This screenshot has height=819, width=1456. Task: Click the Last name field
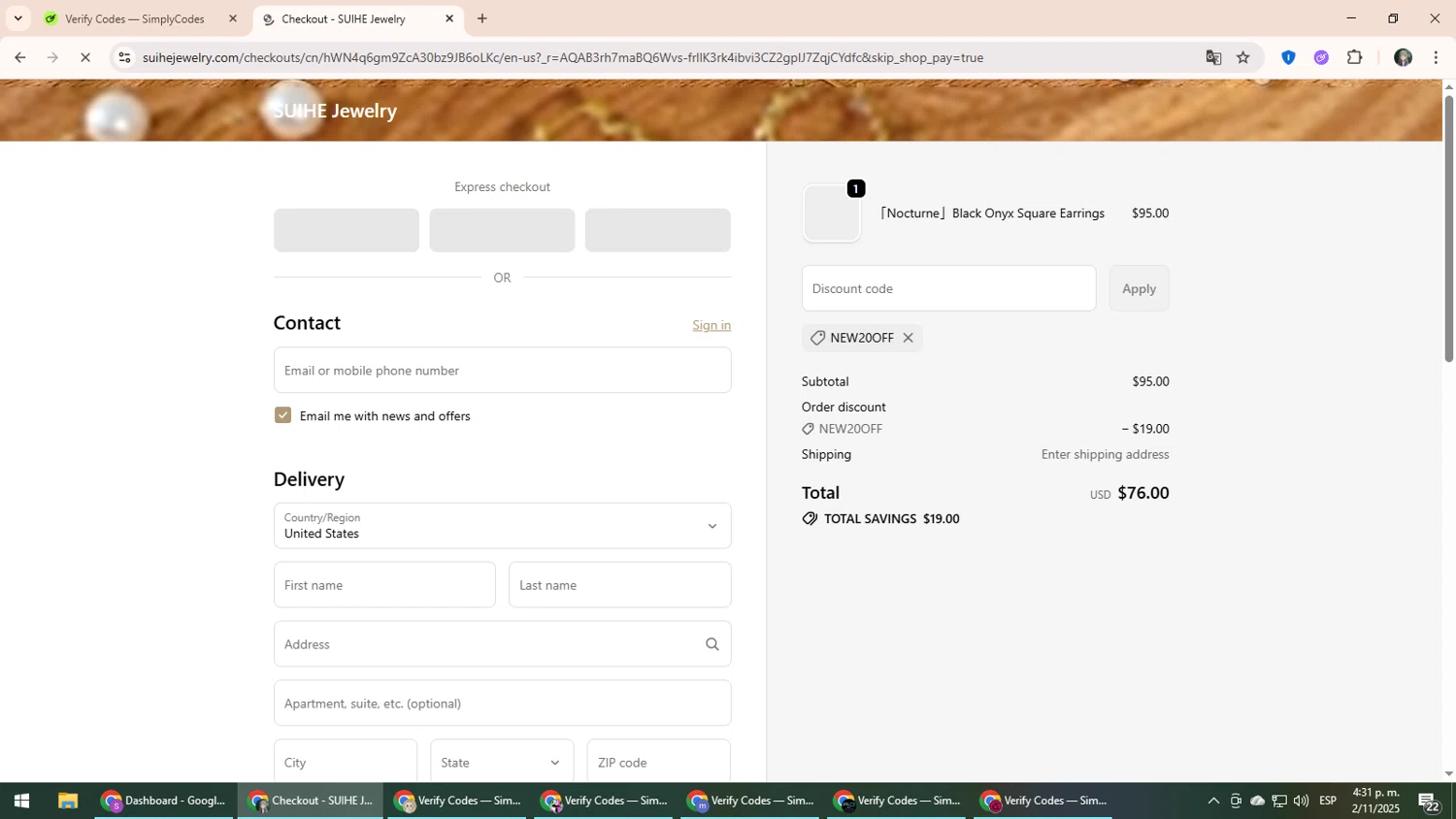[619, 585]
